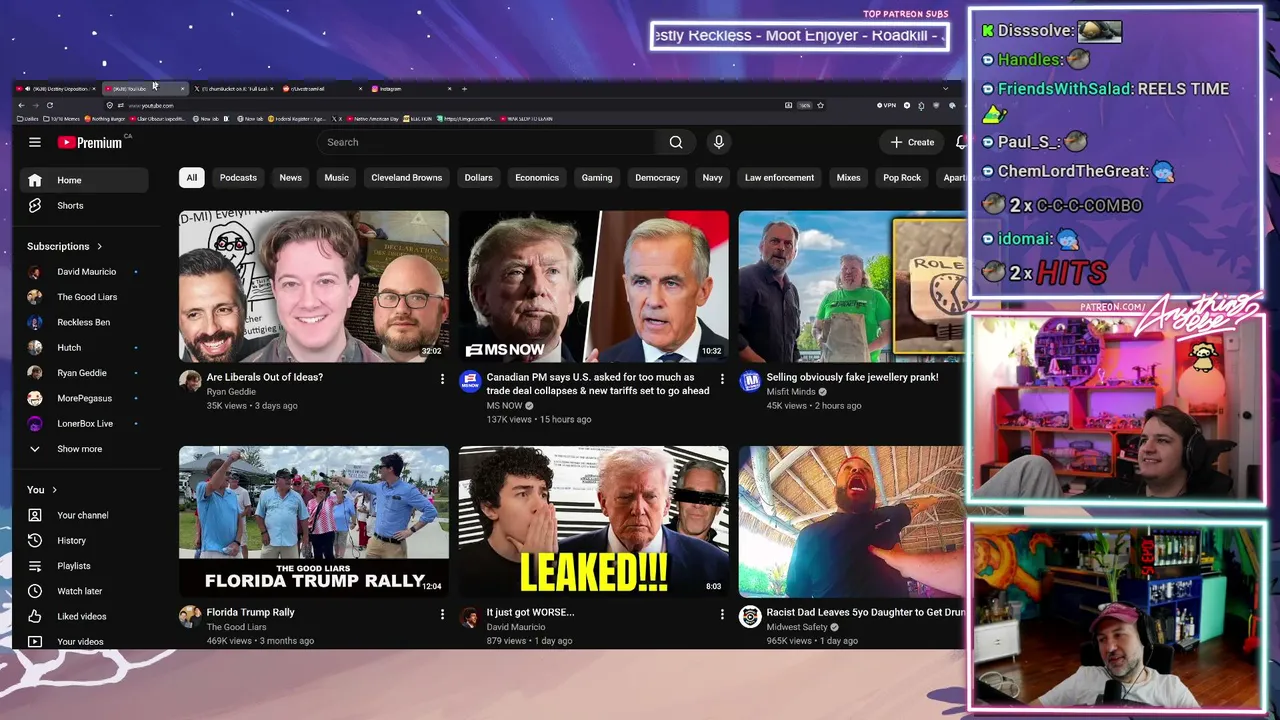Screen dimensions: 1280x720
Task: Open the Create menu
Action: (912, 142)
